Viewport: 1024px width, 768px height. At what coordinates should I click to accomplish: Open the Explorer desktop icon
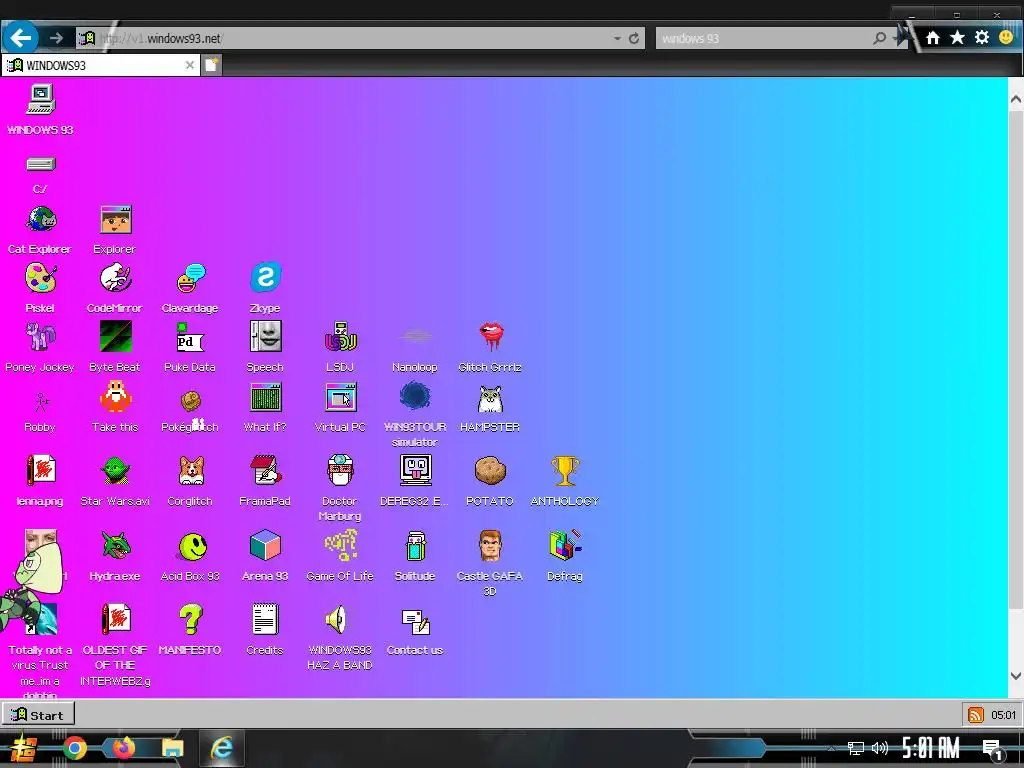116,219
